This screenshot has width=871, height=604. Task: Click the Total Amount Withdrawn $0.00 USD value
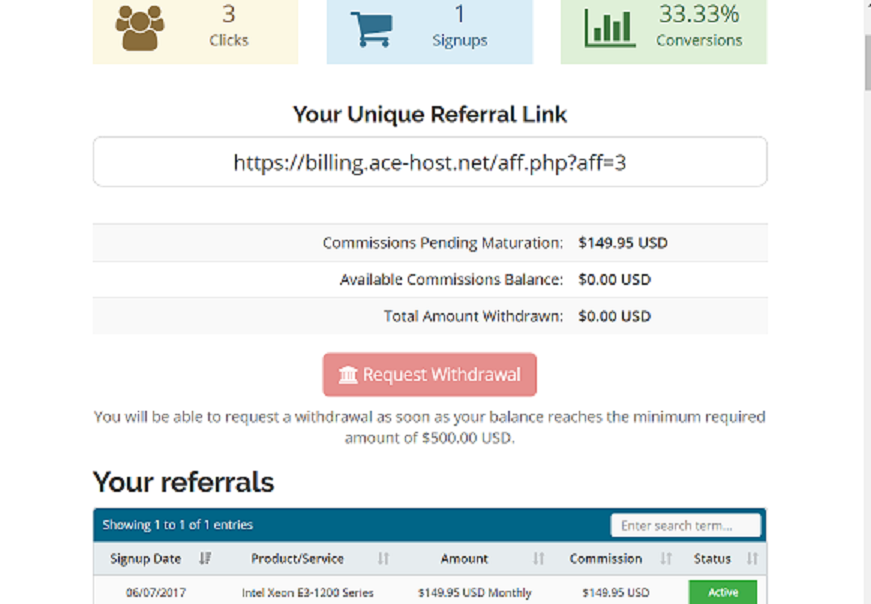[614, 316]
